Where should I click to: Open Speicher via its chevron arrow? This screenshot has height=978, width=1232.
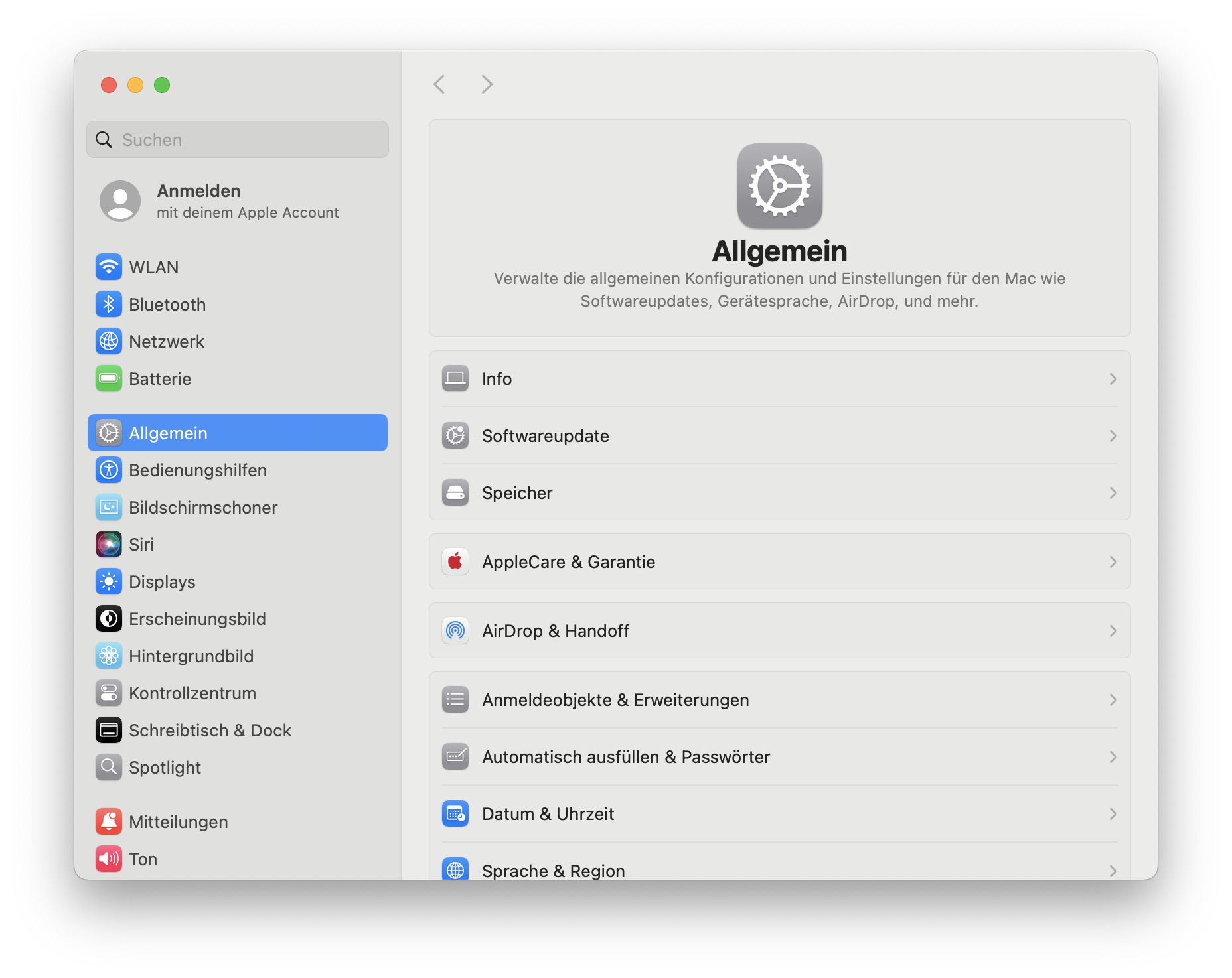[x=1113, y=493]
